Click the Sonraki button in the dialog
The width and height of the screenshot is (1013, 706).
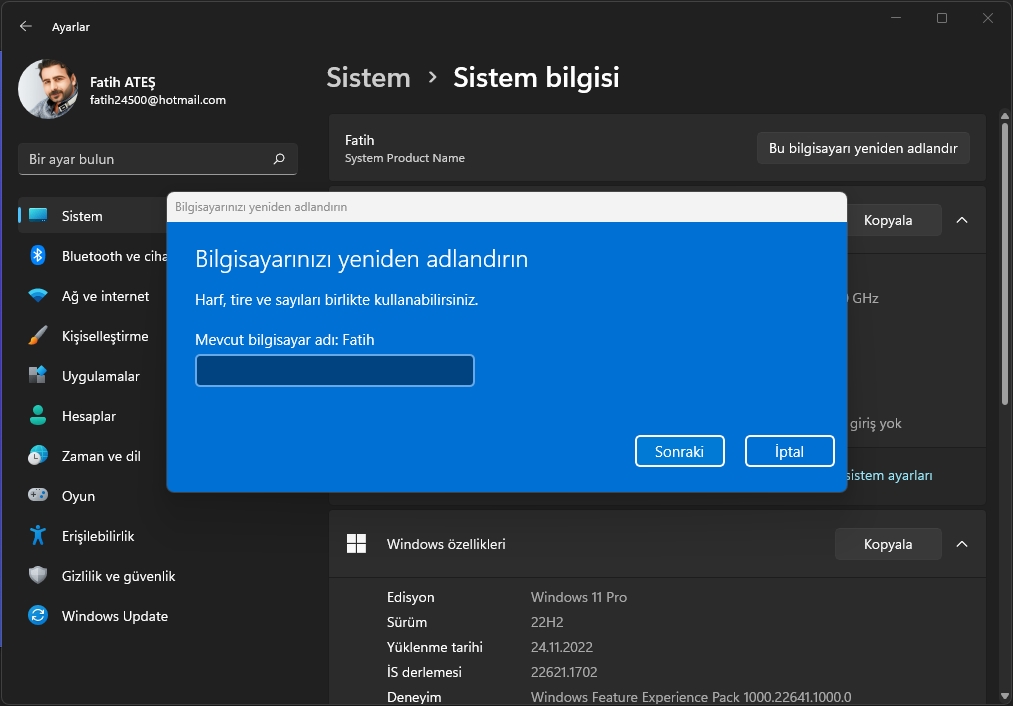pos(679,451)
